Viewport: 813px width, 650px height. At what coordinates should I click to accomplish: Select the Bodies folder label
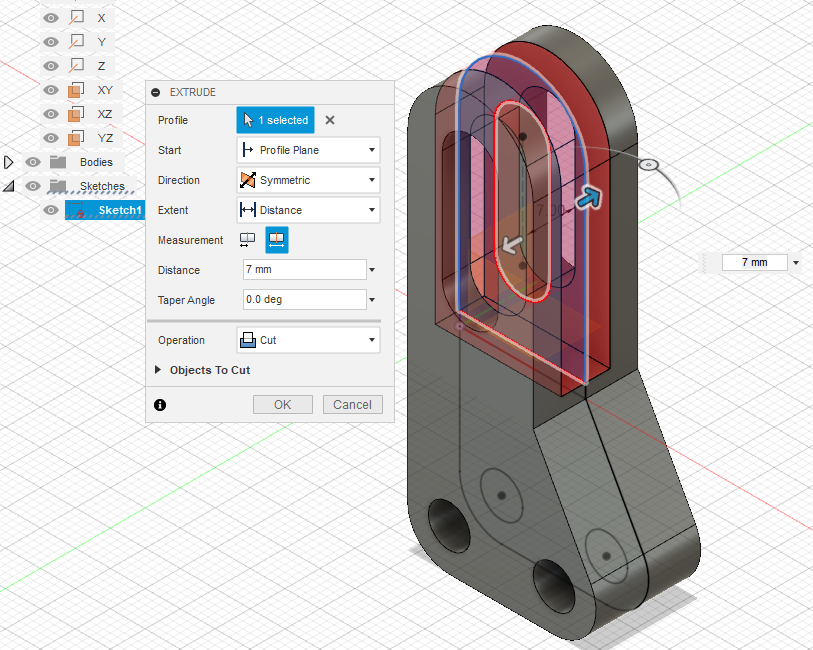(96, 162)
